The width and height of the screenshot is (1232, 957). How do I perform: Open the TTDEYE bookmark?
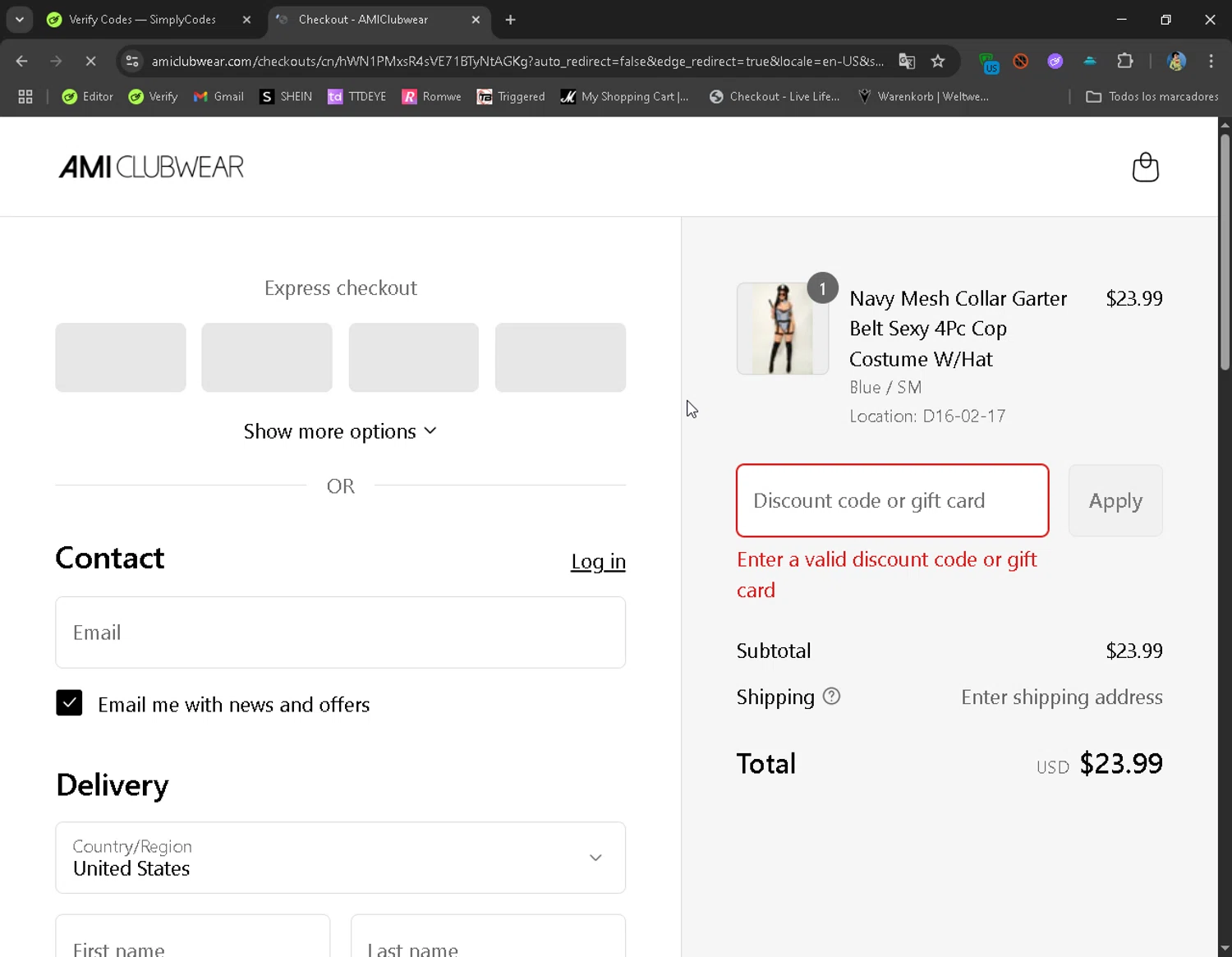tap(357, 97)
